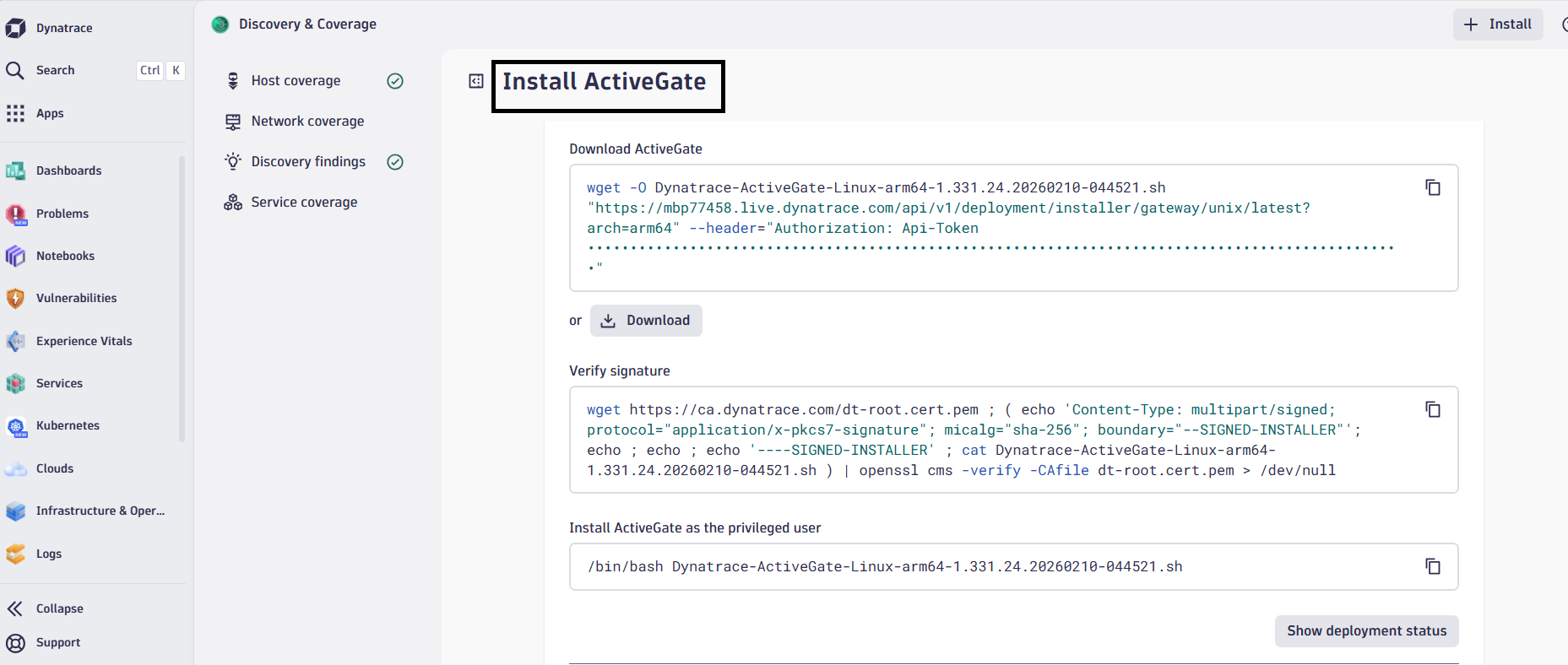Copy the /bin/bash install command
The width and height of the screenshot is (1568, 665).
(1433, 566)
